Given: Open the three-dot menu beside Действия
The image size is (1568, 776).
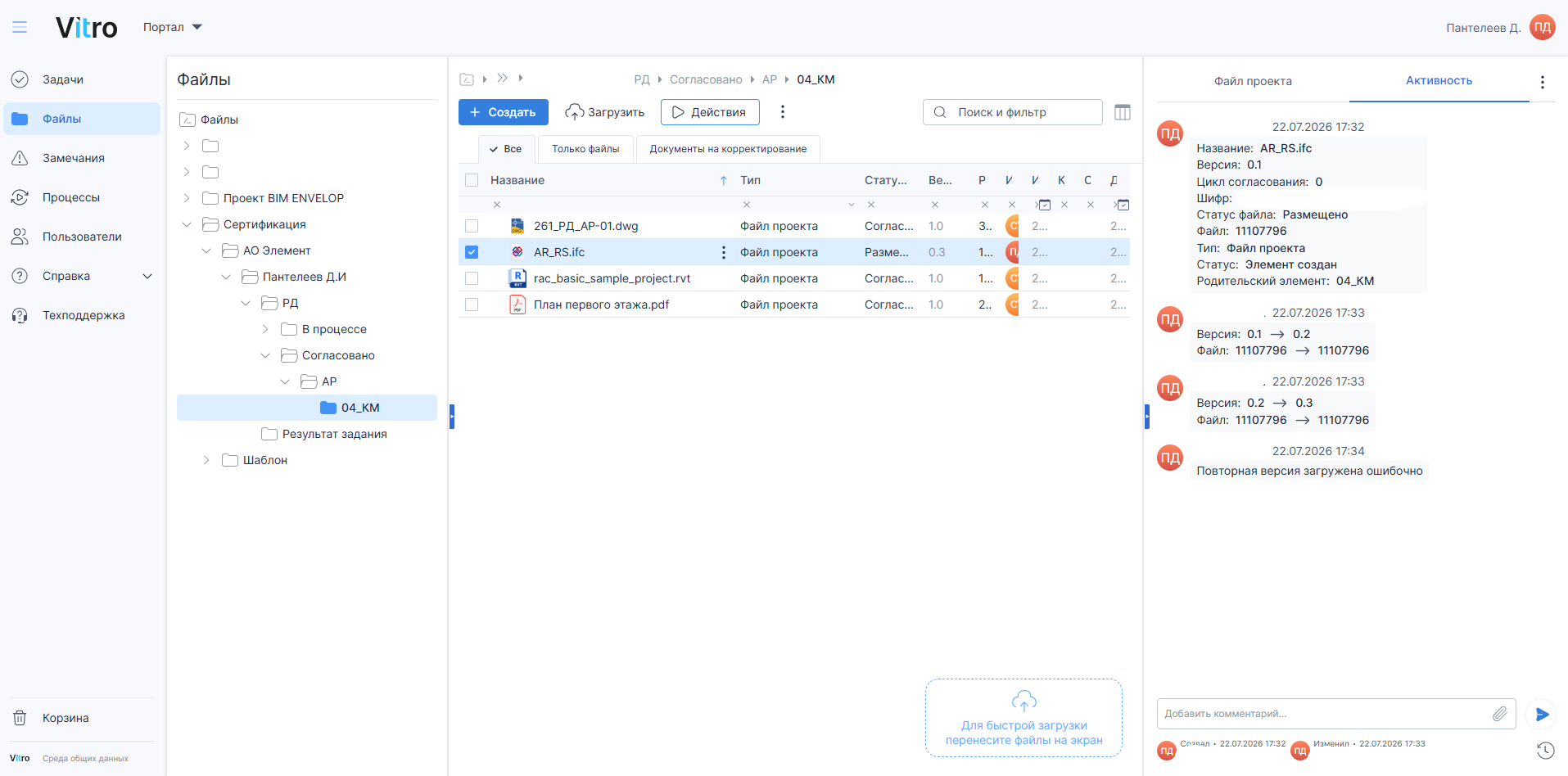Looking at the screenshot, I should 783,112.
